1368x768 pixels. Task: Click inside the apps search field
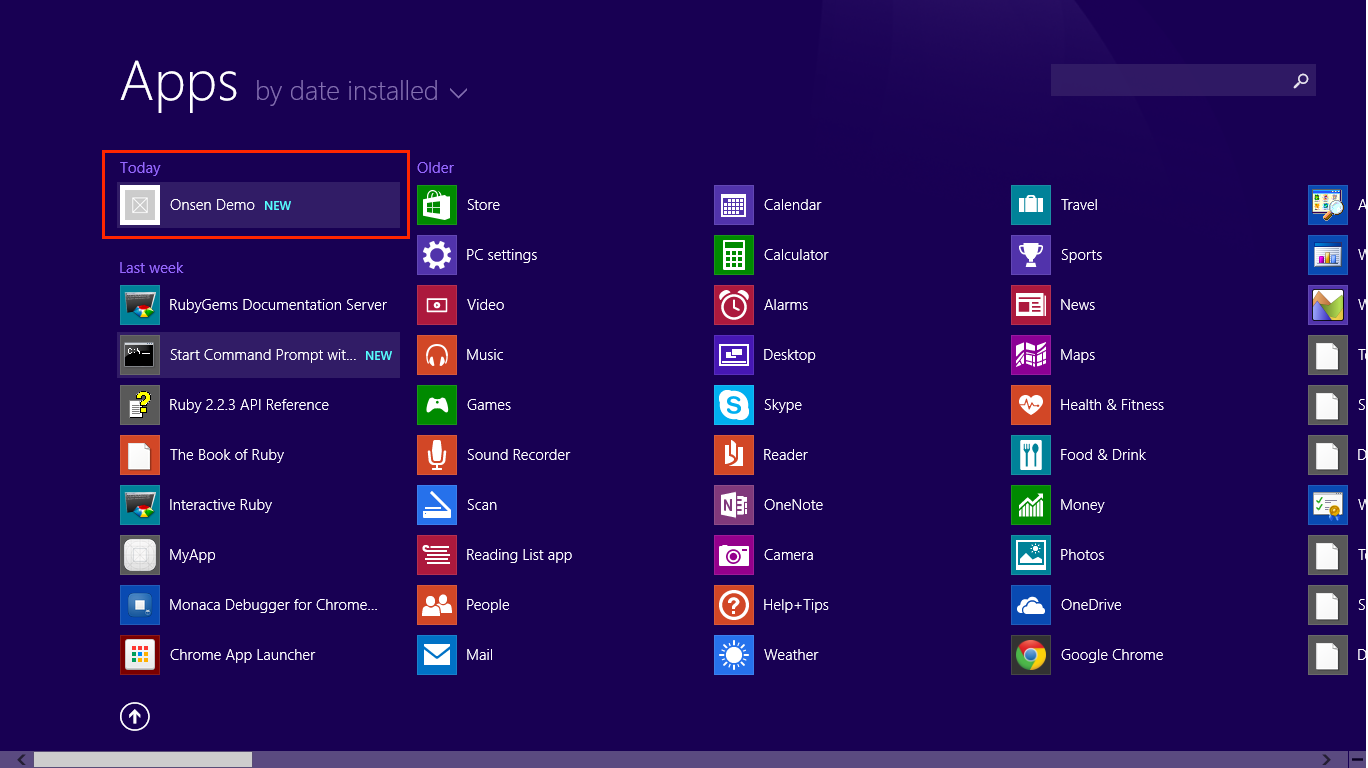(x=1168, y=81)
